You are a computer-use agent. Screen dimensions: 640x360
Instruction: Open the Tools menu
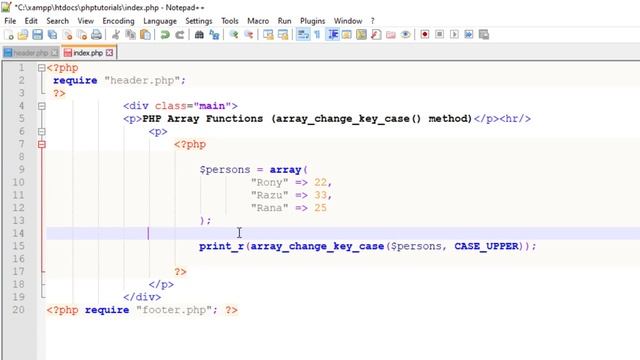[x=230, y=21]
